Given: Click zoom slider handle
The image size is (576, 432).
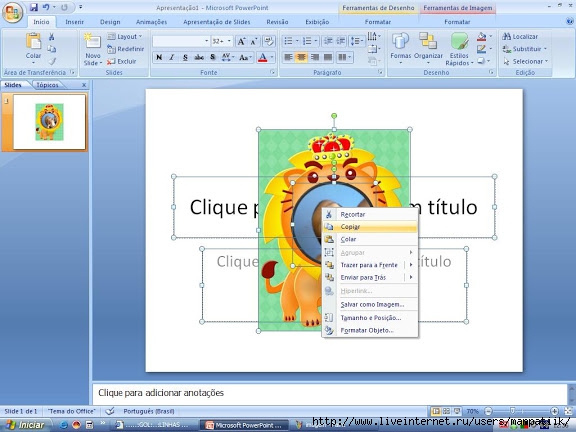Looking at the screenshot, I should pyautogui.click(x=512, y=411).
